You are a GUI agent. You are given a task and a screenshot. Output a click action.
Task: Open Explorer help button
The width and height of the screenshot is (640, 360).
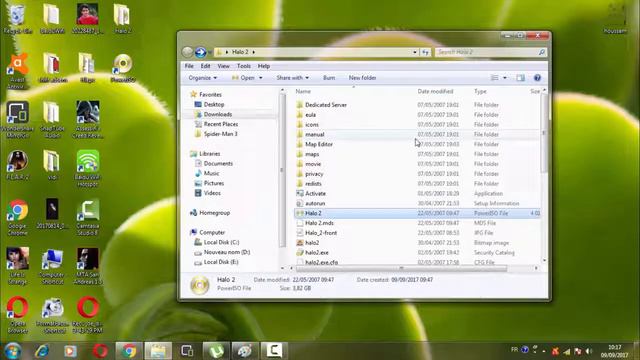(537, 78)
